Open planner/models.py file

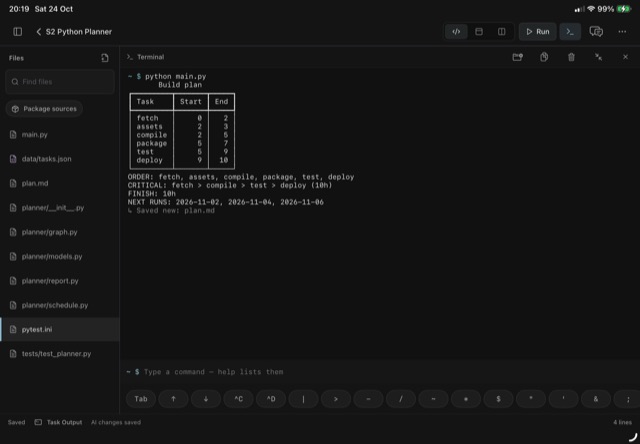point(60,256)
